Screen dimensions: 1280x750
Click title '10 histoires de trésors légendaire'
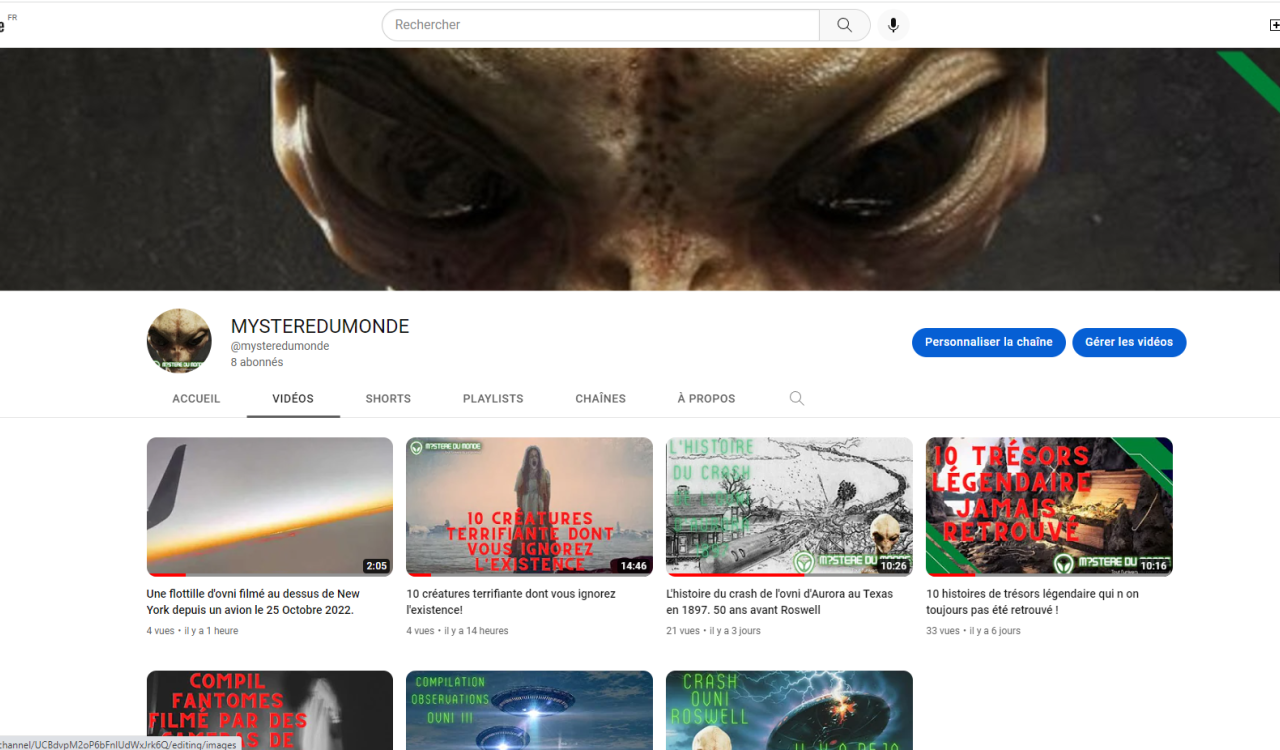1032,602
